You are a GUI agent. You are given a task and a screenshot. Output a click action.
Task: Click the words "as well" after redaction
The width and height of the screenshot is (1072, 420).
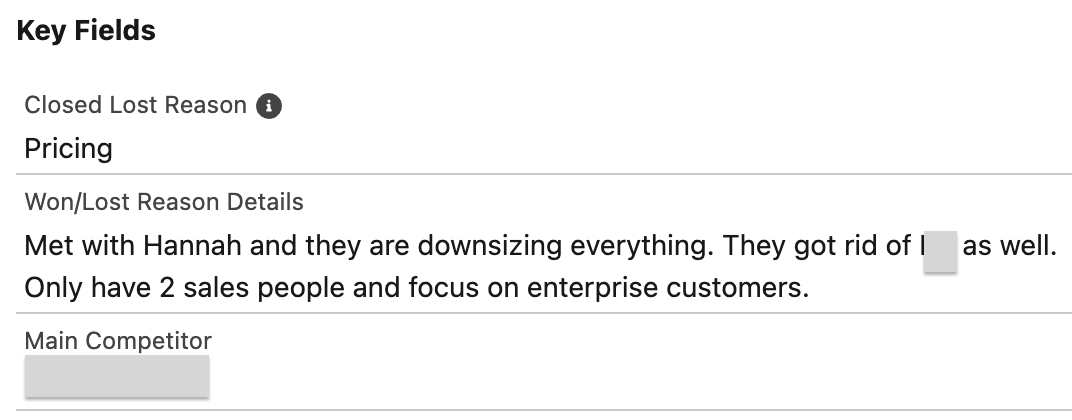[x=1010, y=245]
